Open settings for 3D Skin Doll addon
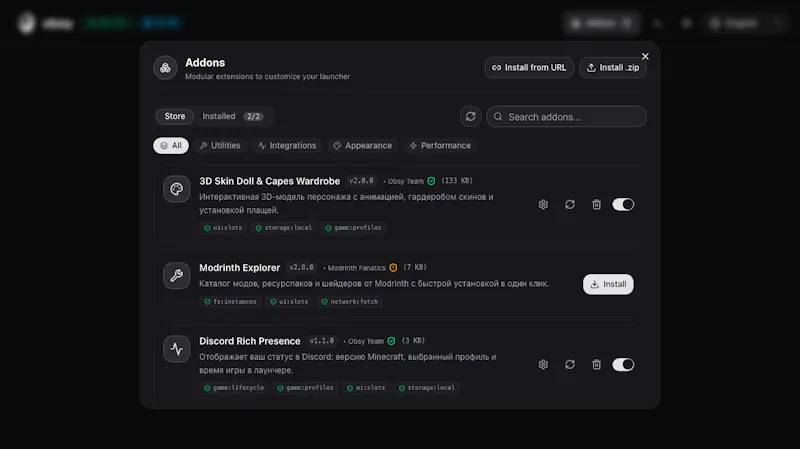Screen dimensions: 800x449 coord(543,205)
